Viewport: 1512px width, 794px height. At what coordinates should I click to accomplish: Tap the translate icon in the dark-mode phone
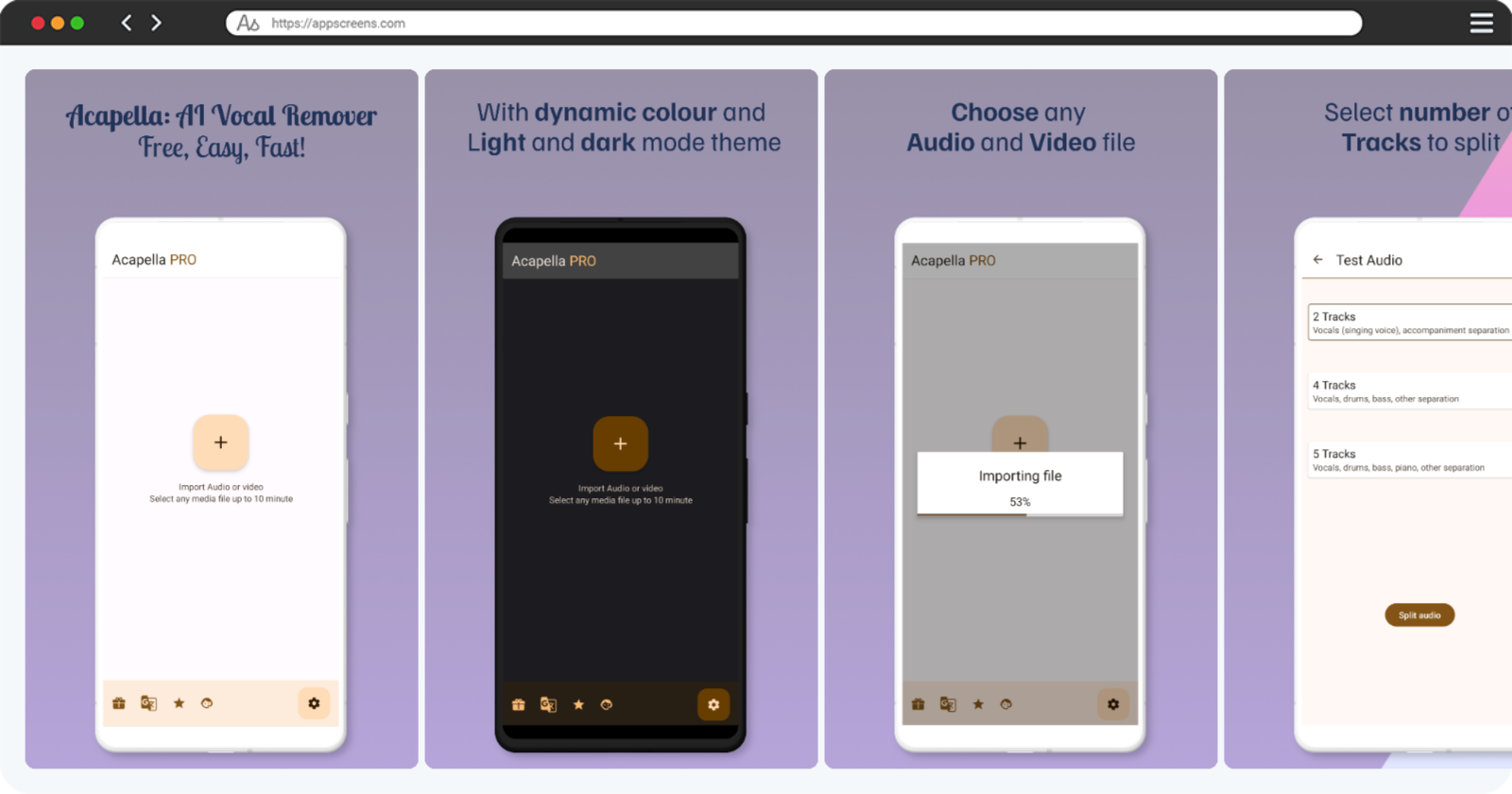[x=548, y=704]
